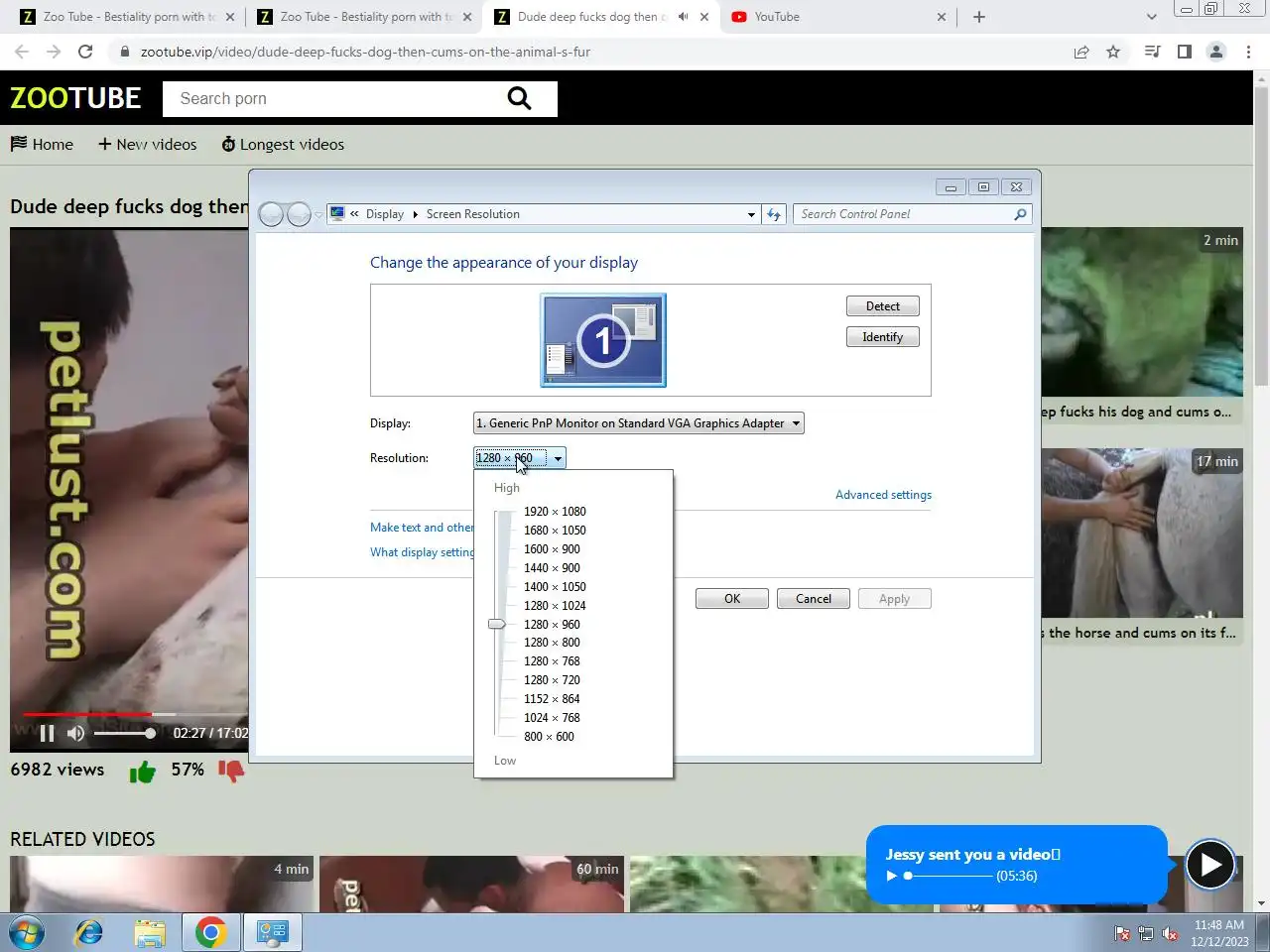Screen dimensions: 1270x952
Task: Open Action Center flag icon in tray
Action: click(x=1122, y=933)
